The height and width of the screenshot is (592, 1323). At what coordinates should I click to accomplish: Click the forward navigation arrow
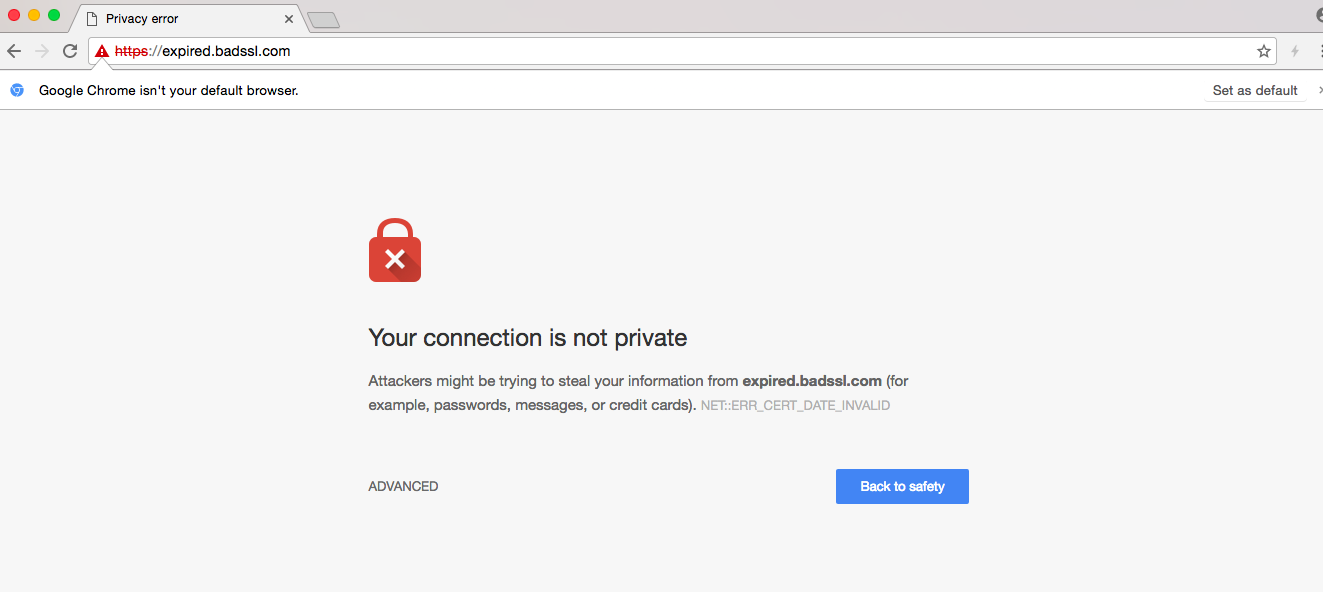tap(42, 51)
